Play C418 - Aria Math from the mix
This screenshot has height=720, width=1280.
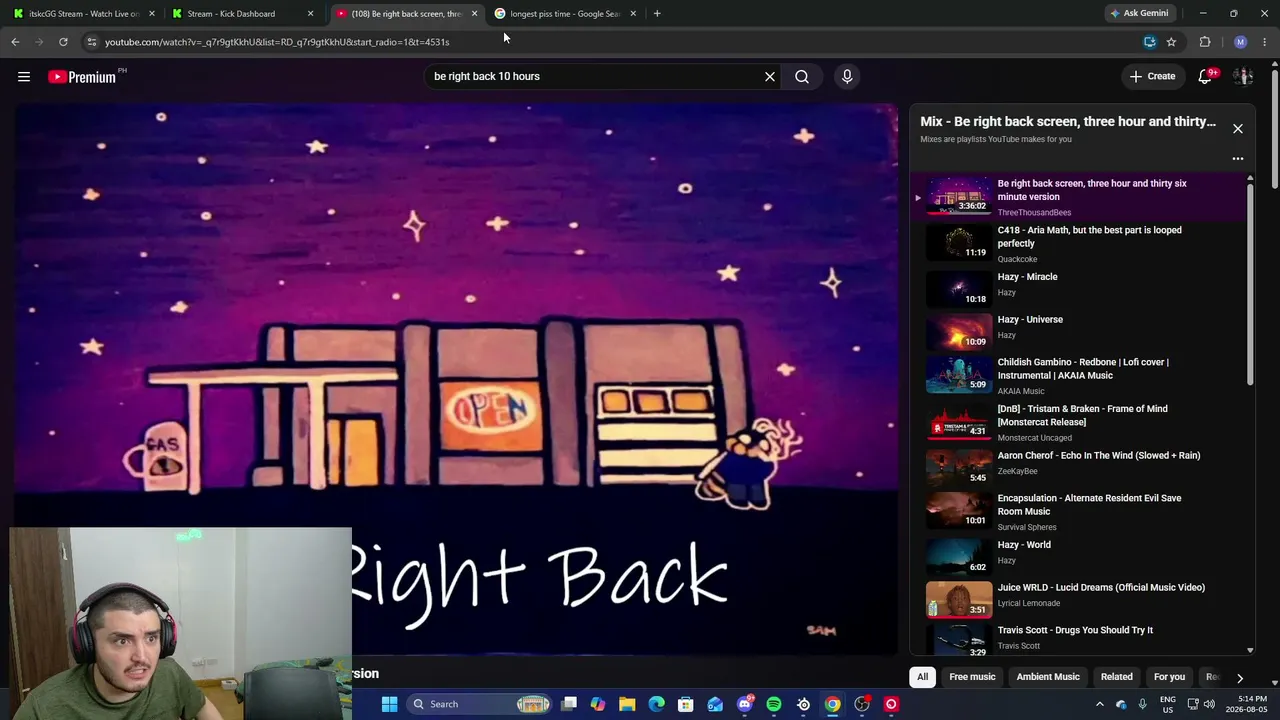point(1080,243)
